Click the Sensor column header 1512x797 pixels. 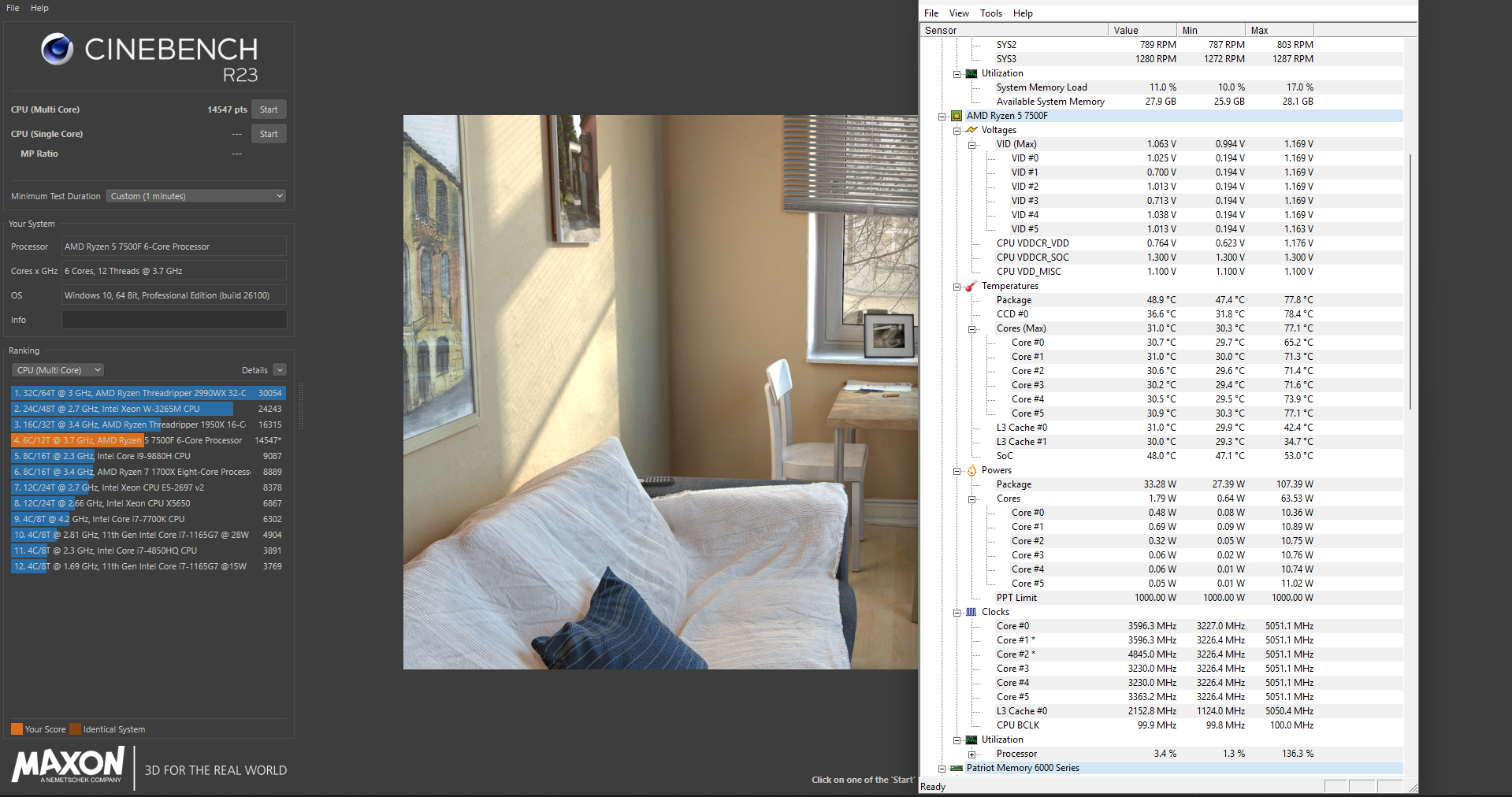click(1014, 30)
